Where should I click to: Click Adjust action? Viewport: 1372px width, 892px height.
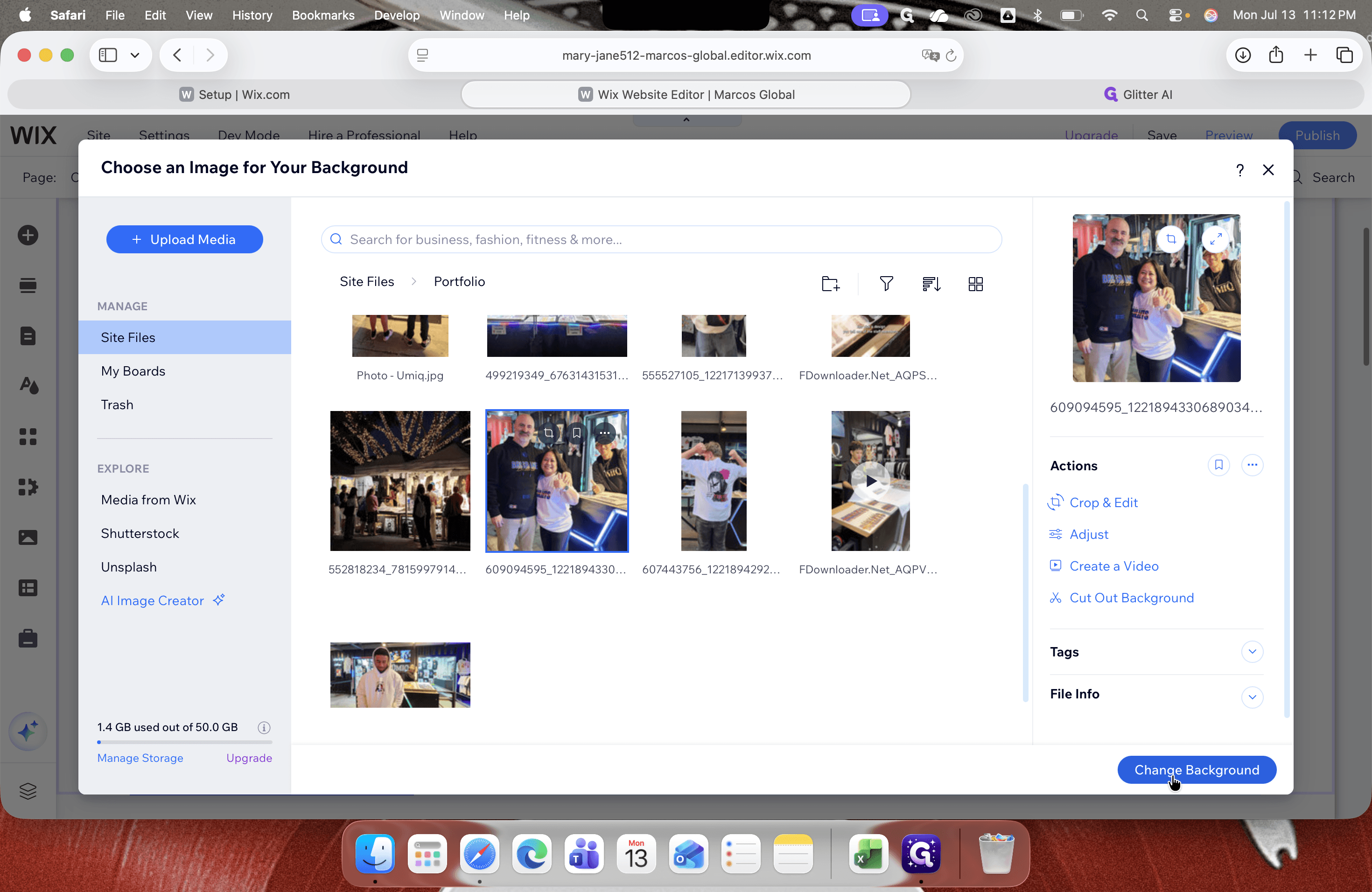coord(1078,534)
